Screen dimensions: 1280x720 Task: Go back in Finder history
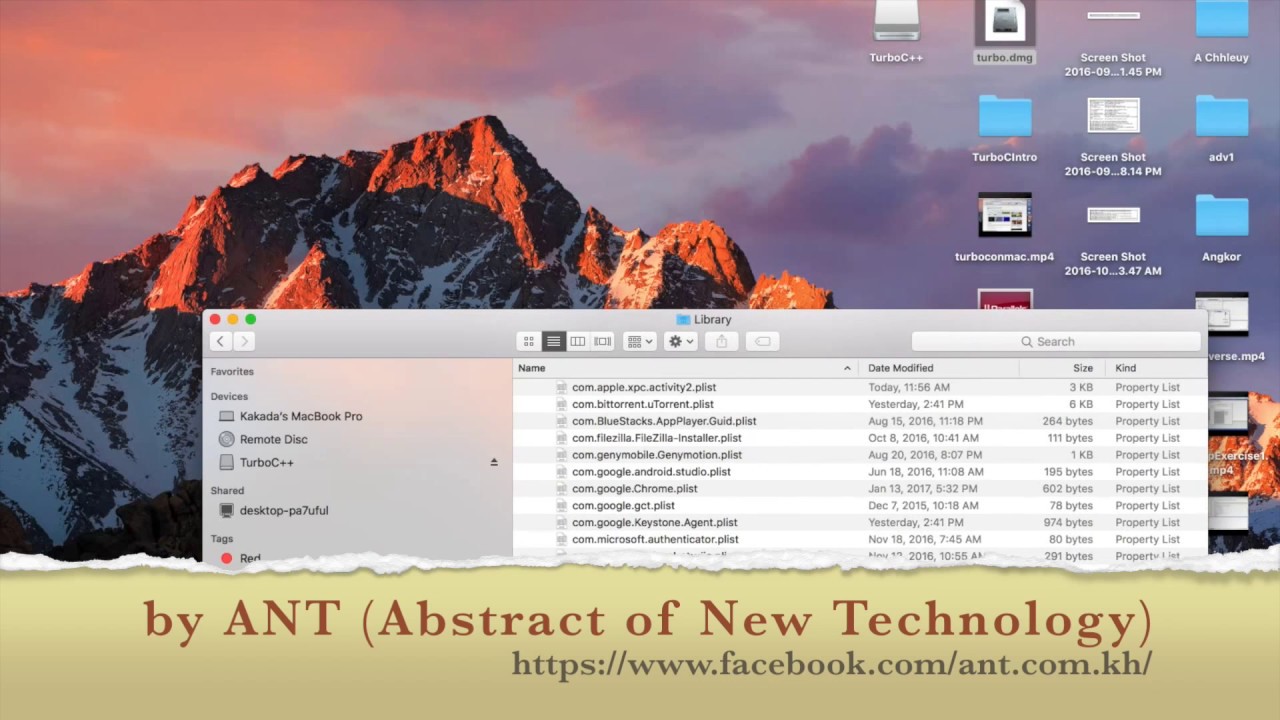(x=220, y=341)
